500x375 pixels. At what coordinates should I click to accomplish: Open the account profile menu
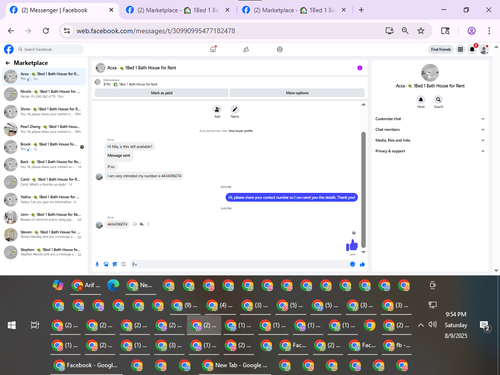pos(484,50)
